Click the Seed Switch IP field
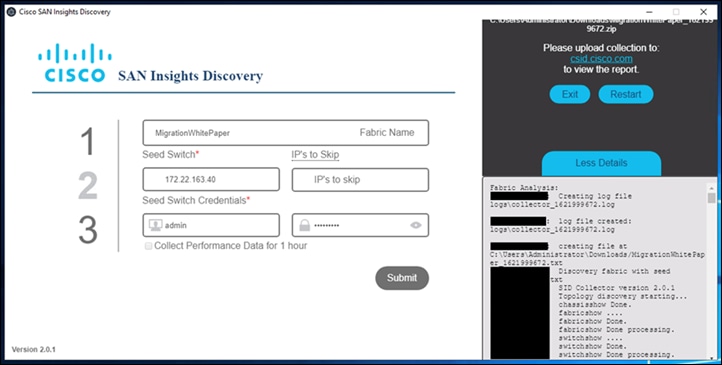 coord(211,180)
